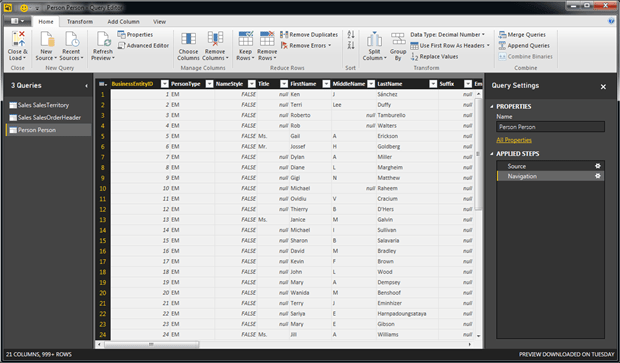Viewport: 620px width, 363px height.
Task: Click the horizontal scrollbar right arrow
Action: (470, 344)
